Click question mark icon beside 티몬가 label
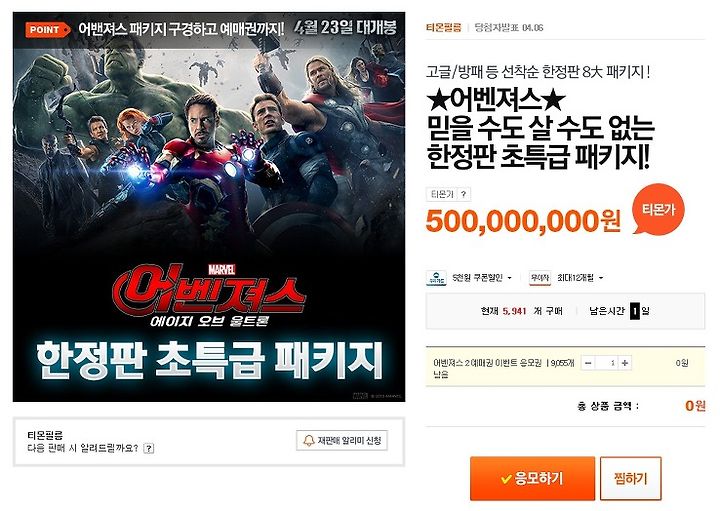The width and height of the screenshot is (720, 511). (x=464, y=195)
